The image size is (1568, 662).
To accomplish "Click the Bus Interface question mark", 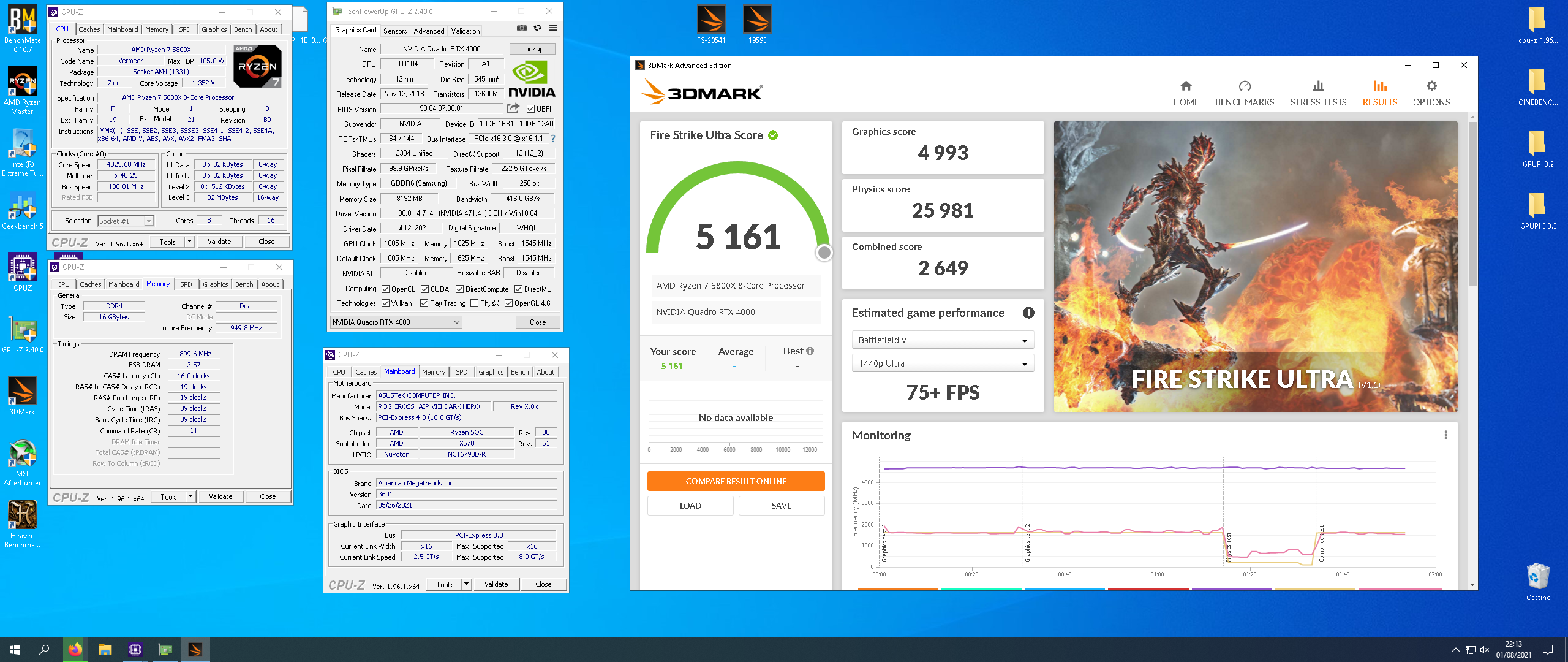I will tap(553, 139).
